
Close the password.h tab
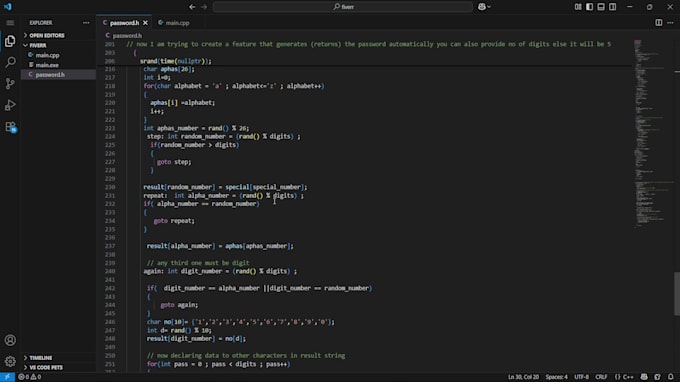pyautogui.click(x=145, y=23)
